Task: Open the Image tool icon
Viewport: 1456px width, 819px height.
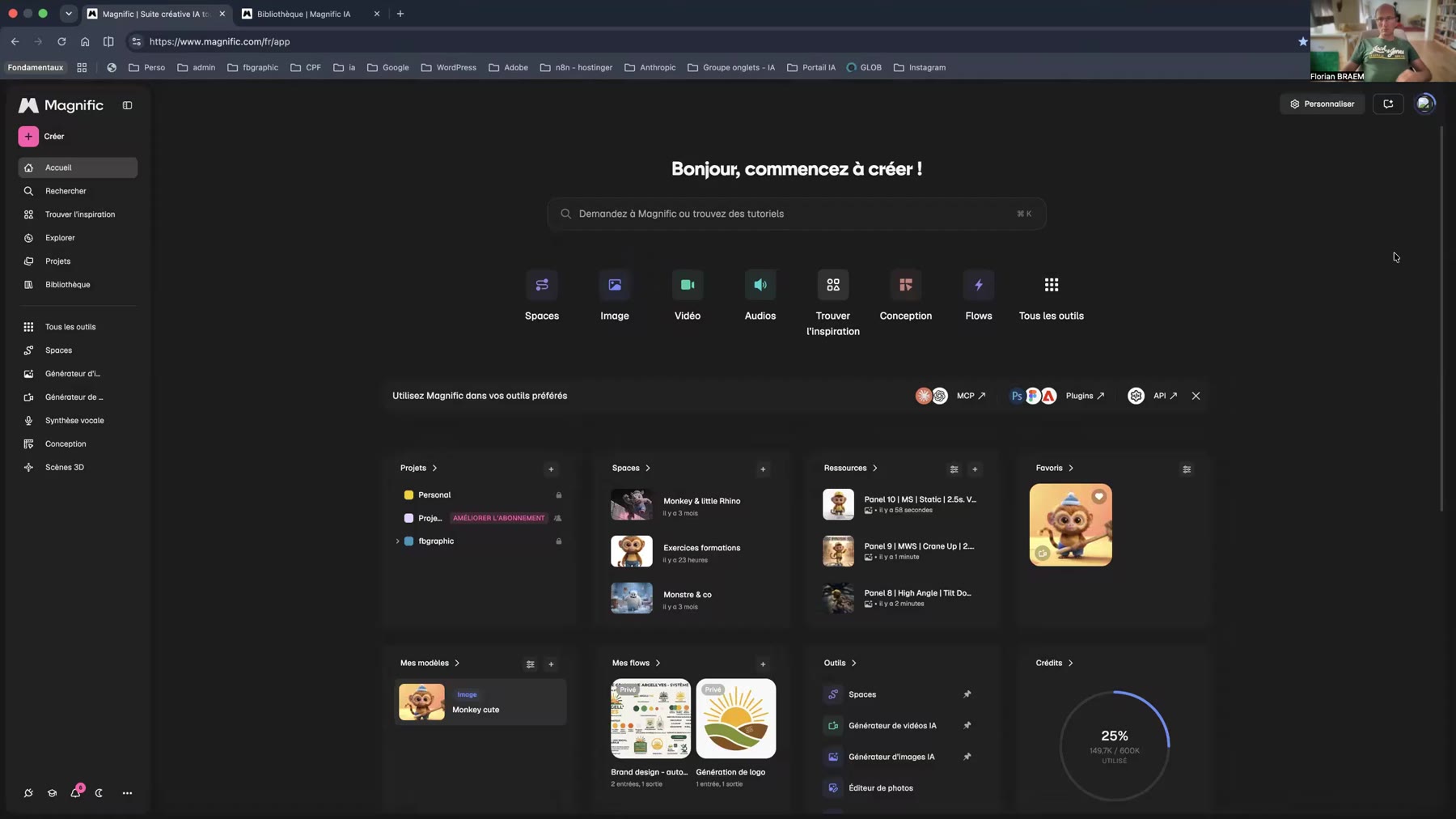Action: point(615,285)
